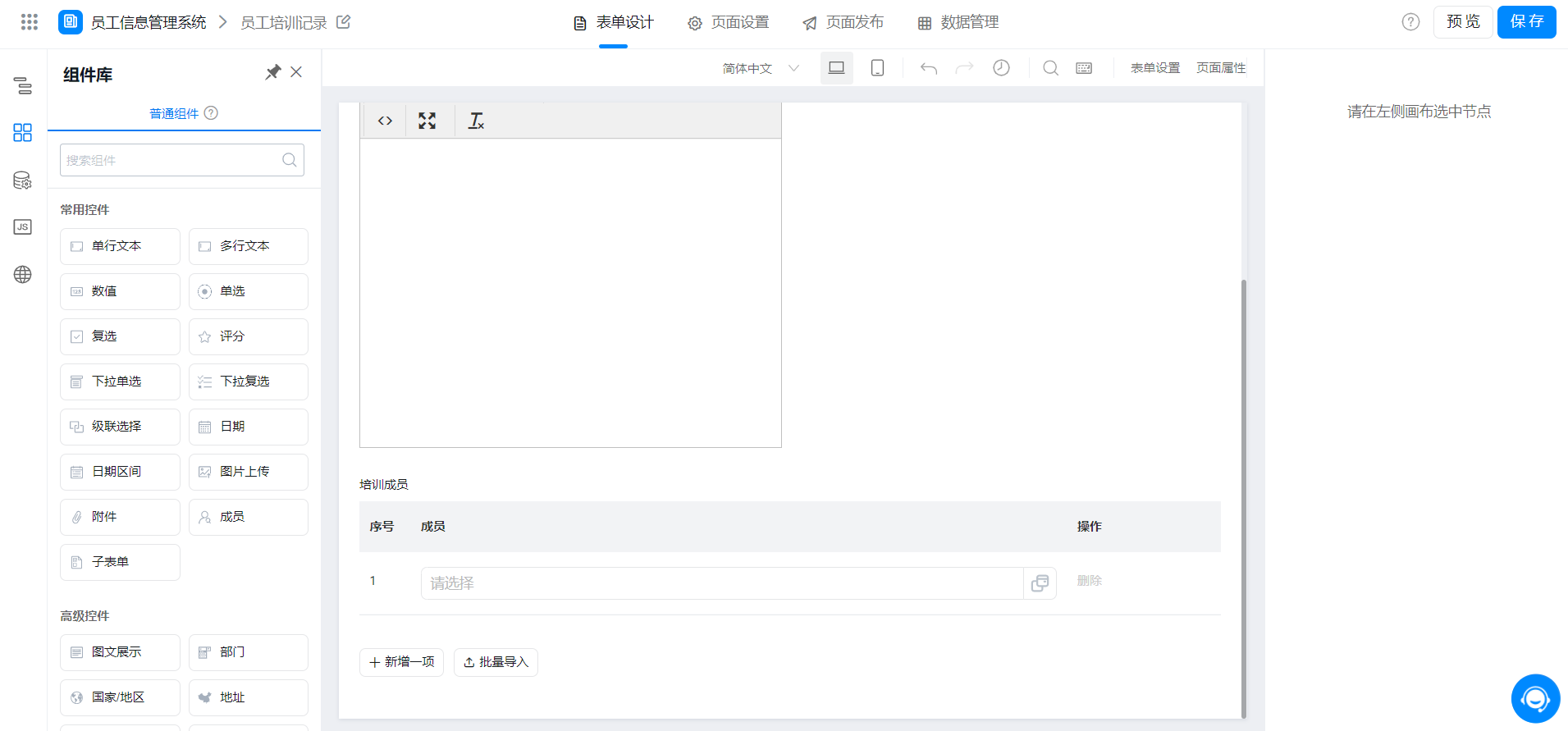Click the canvas vertical scrollbar
This screenshot has height=731, width=1568.
coord(1244,492)
